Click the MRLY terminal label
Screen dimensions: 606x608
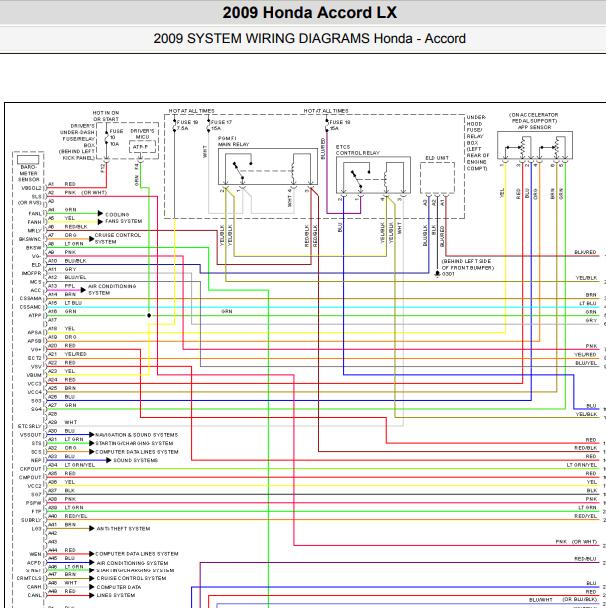coord(35,231)
